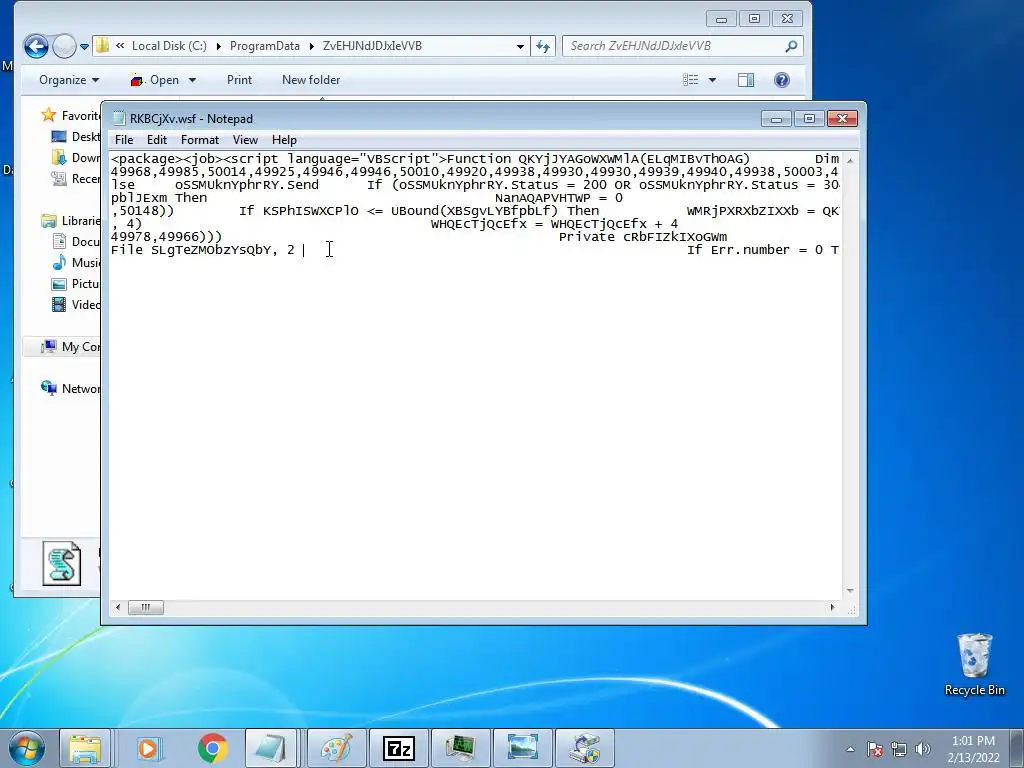The image size is (1024, 768).
Task: Open Windows Media Player from taskbar
Action: [148, 748]
